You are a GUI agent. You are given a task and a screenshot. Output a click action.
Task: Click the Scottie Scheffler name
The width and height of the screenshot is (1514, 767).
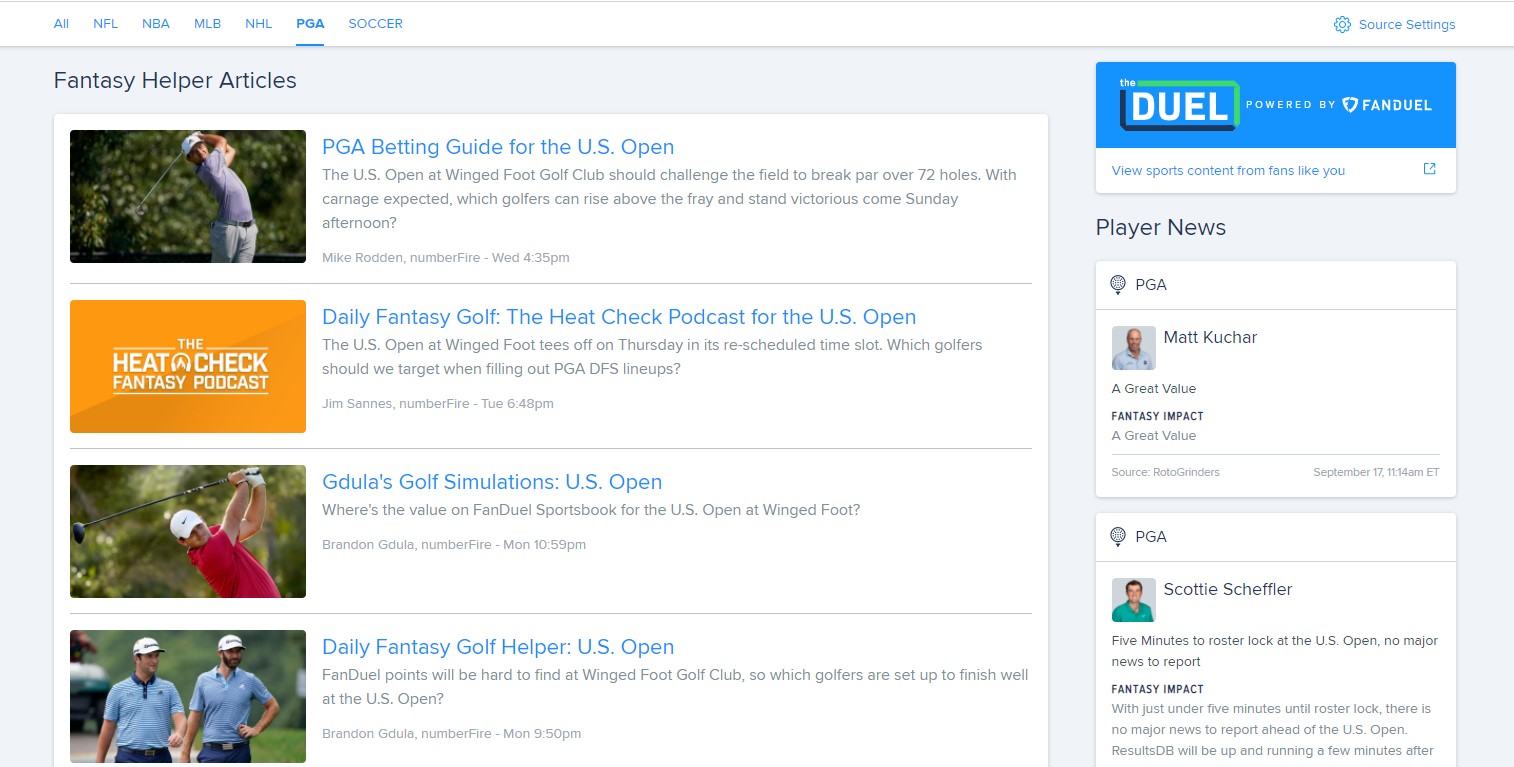pyautogui.click(x=1227, y=590)
